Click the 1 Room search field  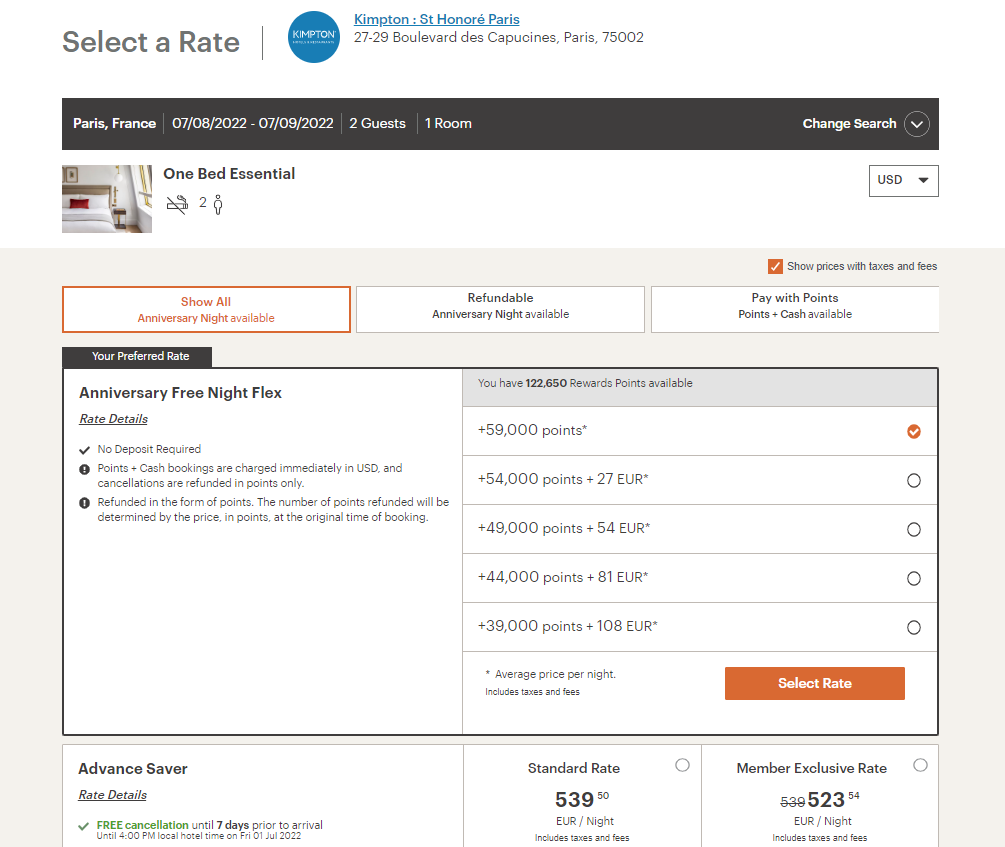point(448,124)
